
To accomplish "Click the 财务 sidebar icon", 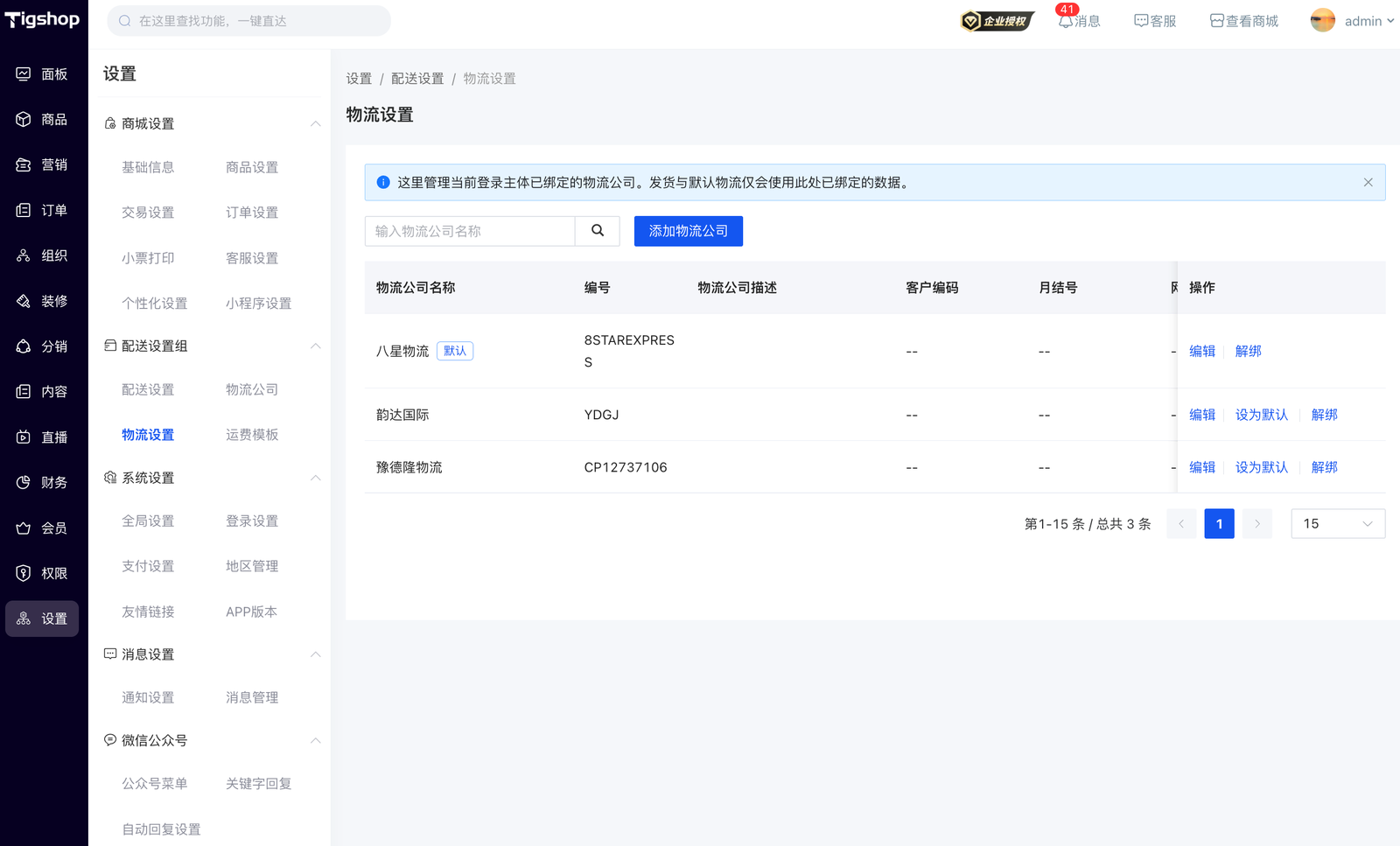I will tap(24, 483).
